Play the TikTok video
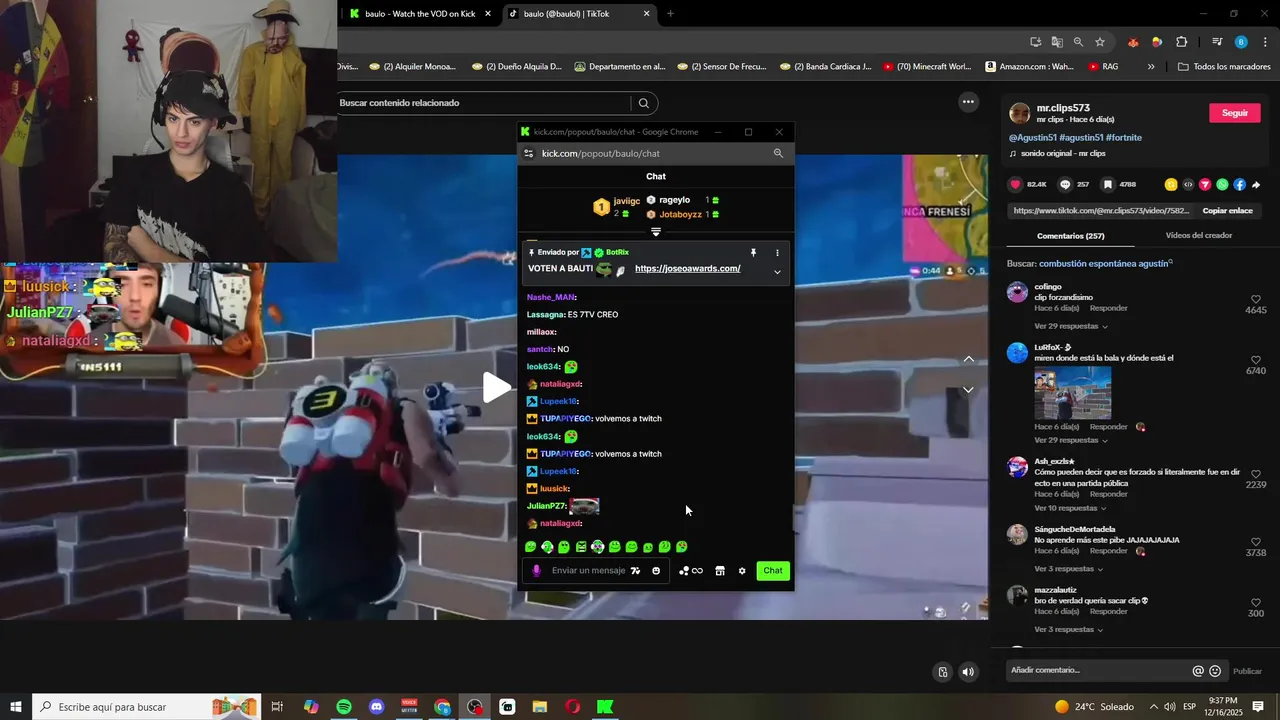This screenshot has height=720, width=1280. [497, 388]
